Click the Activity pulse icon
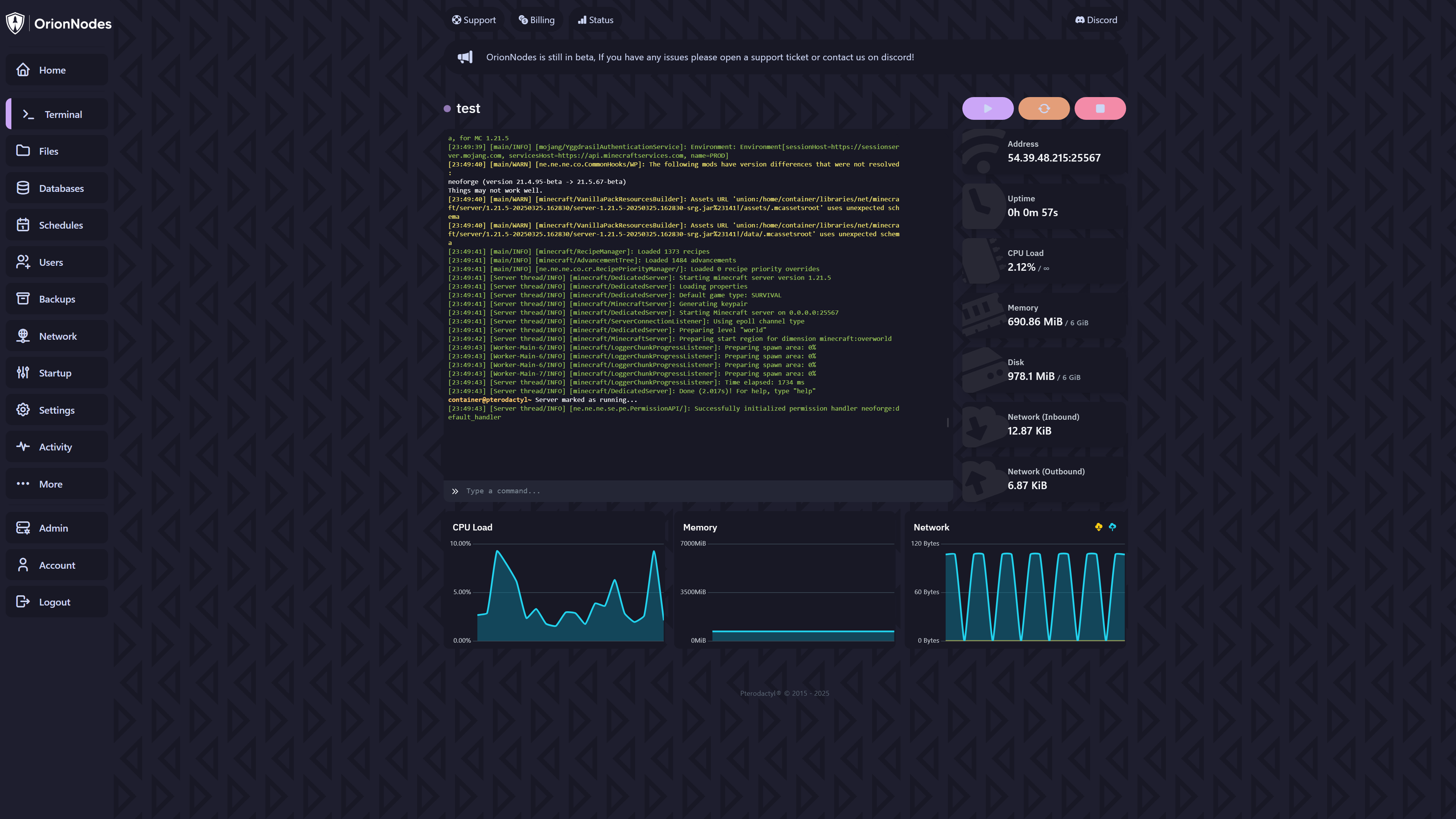This screenshot has width=1456, height=819. pos(23,447)
